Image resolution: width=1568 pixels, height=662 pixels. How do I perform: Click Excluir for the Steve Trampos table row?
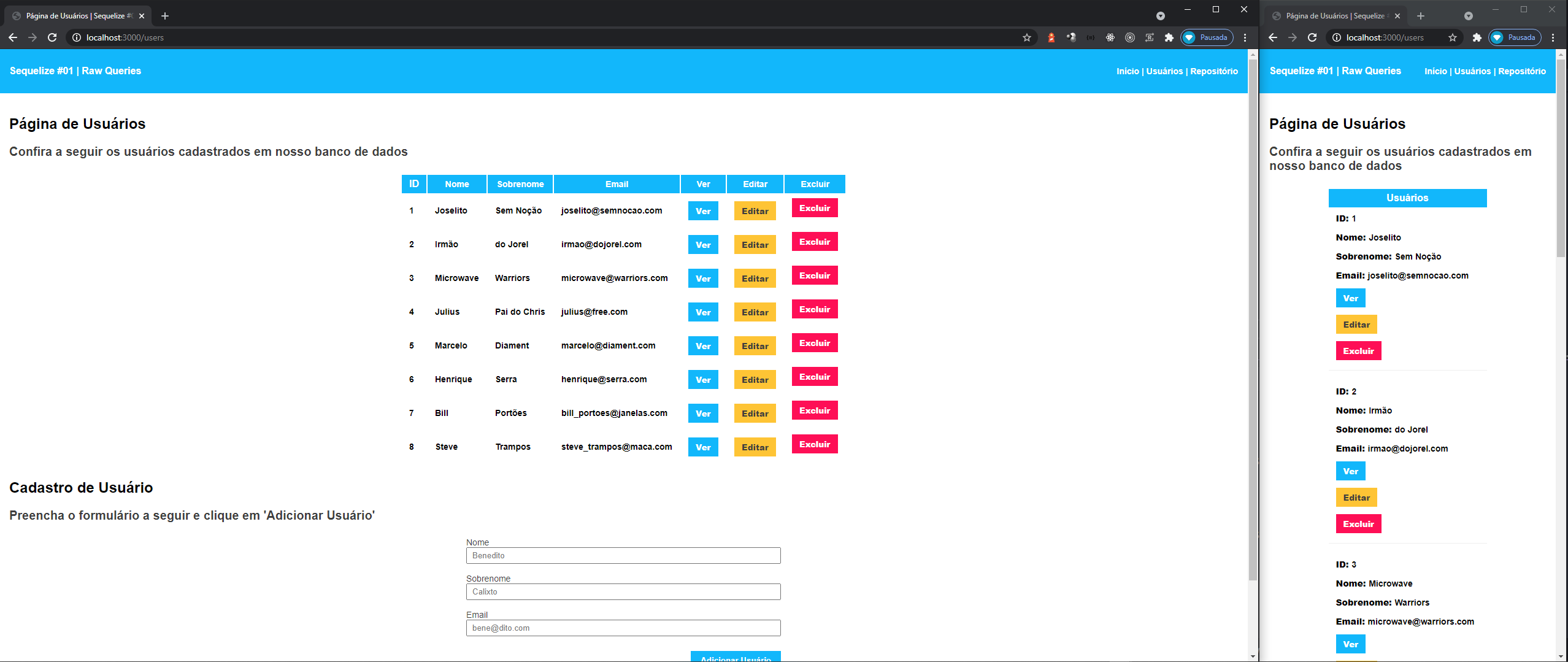815,444
